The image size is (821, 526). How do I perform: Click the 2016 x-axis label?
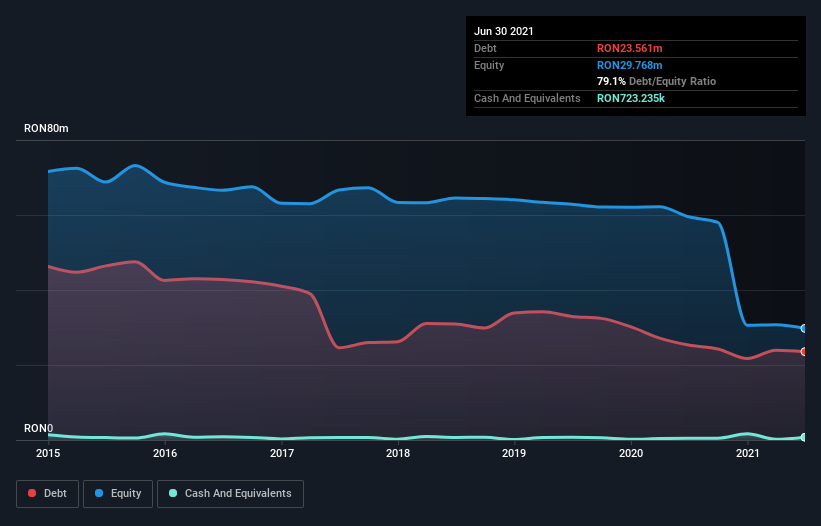click(165, 453)
